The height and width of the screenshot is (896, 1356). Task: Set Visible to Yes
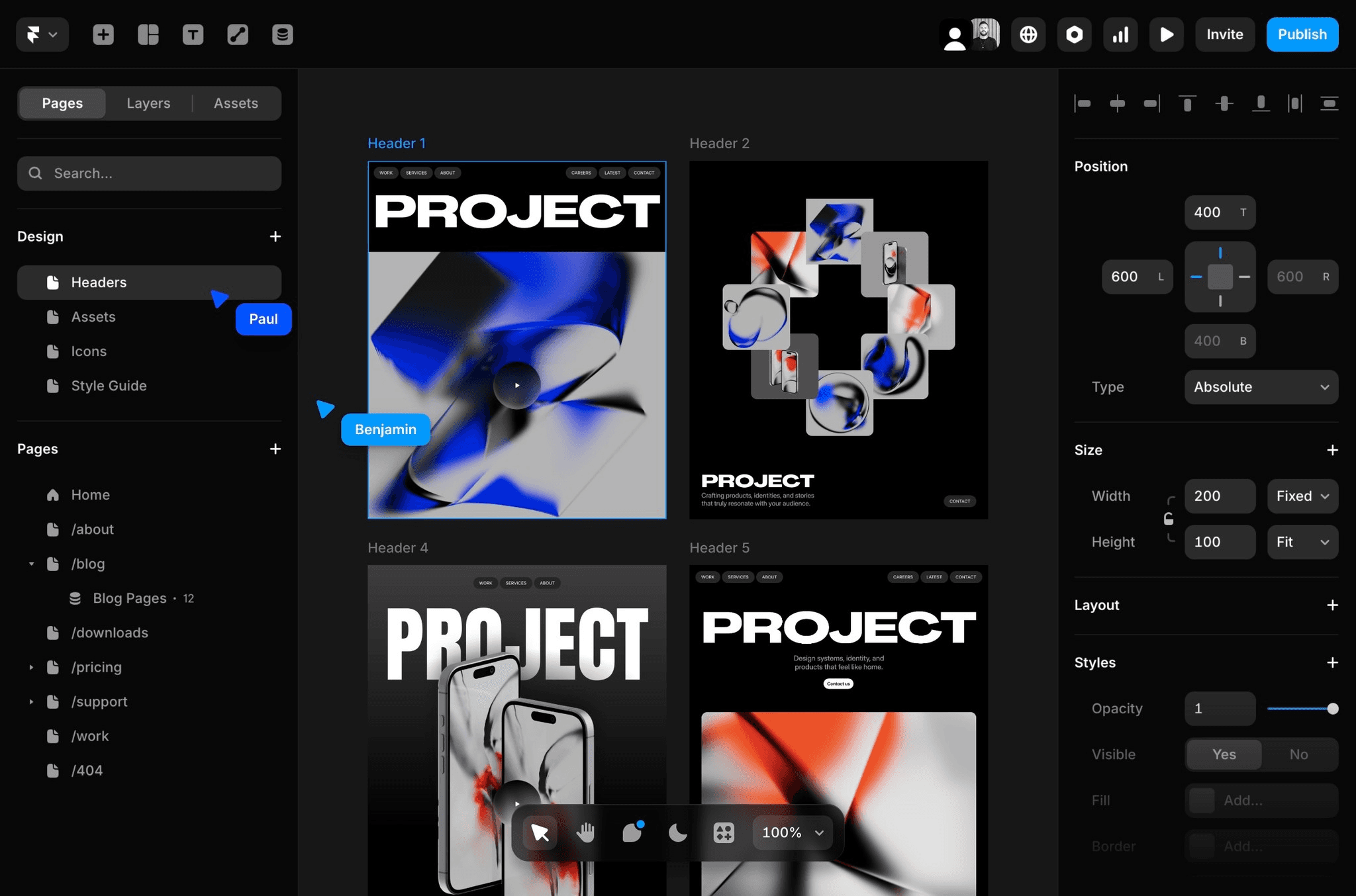point(1224,754)
